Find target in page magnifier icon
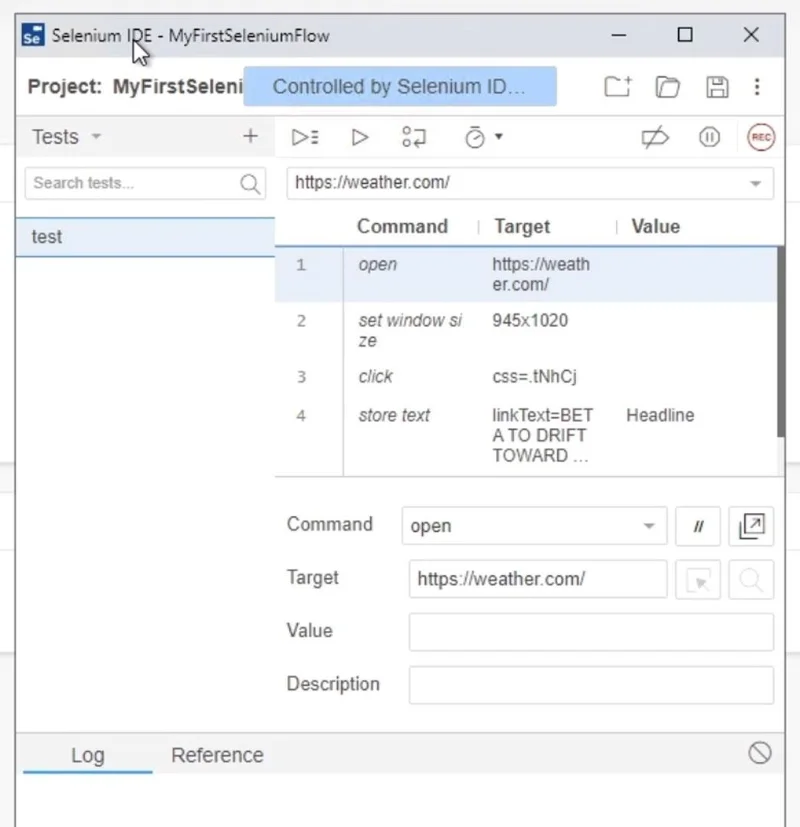 pyautogui.click(x=751, y=580)
